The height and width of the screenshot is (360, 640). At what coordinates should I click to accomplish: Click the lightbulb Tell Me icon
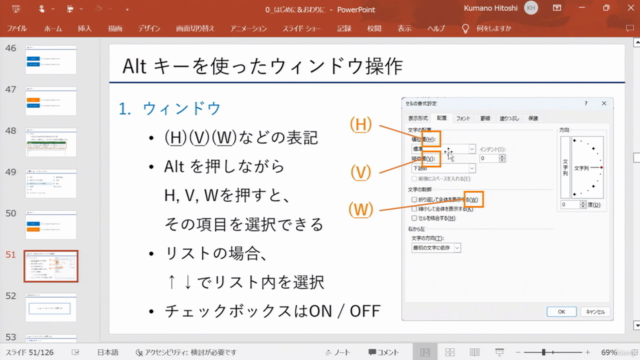[x=465, y=28]
